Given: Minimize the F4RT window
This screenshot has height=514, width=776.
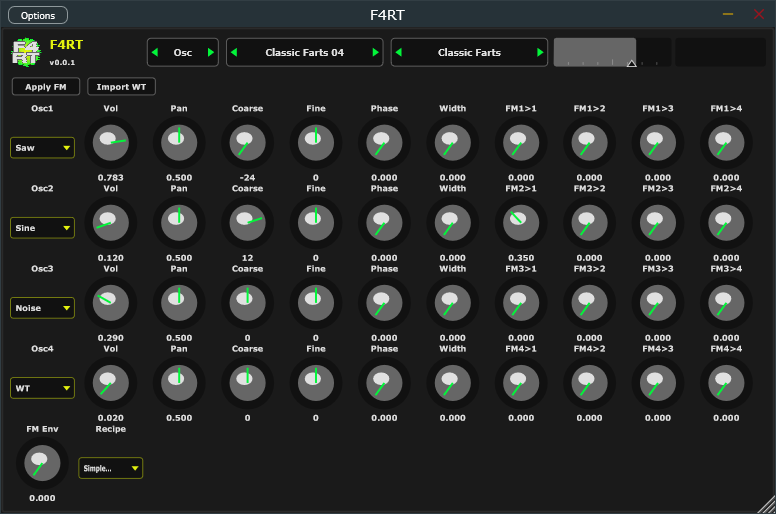Looking at the screenshot, I should 728,14.
